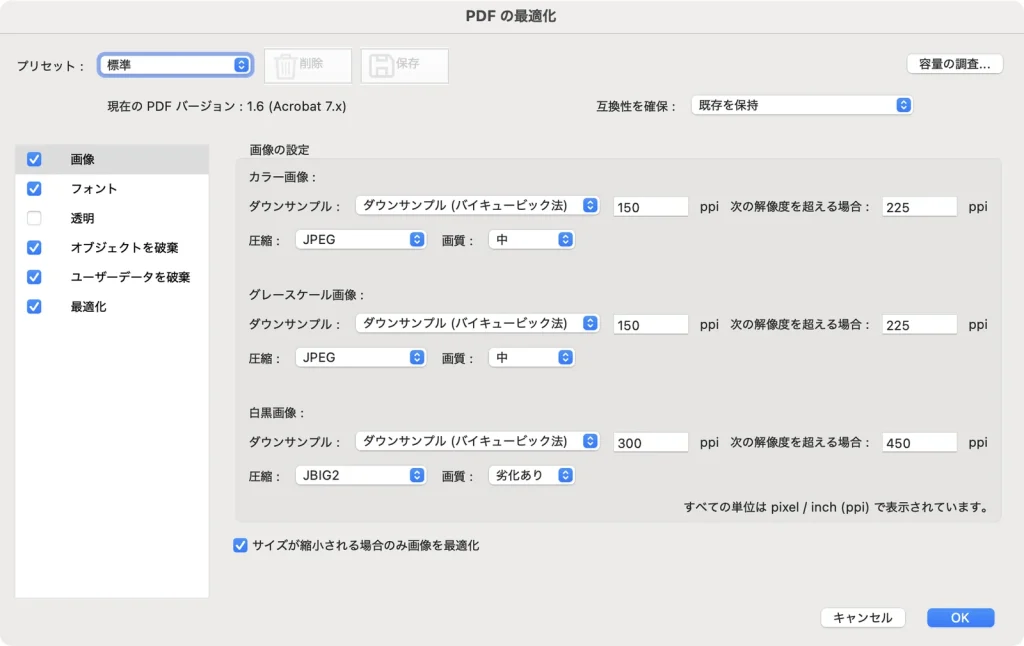The image size is (1024, 646).
Task: Open the カラー画像 downsample method dropdown
Action: (477, 206)
